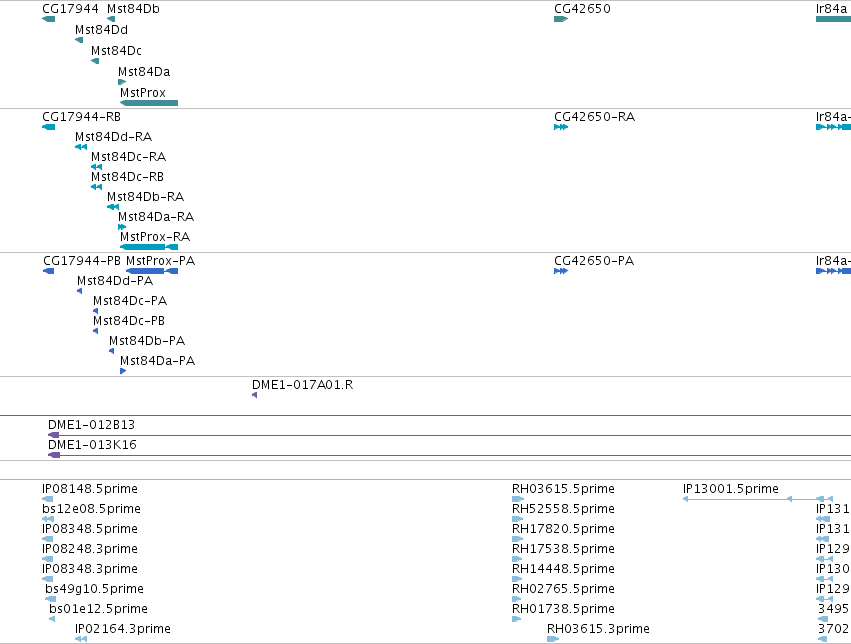The height and width of the screenshot is (644, 851).
Task: Click the Mst84Db gene label
Action: coord(134,9)
